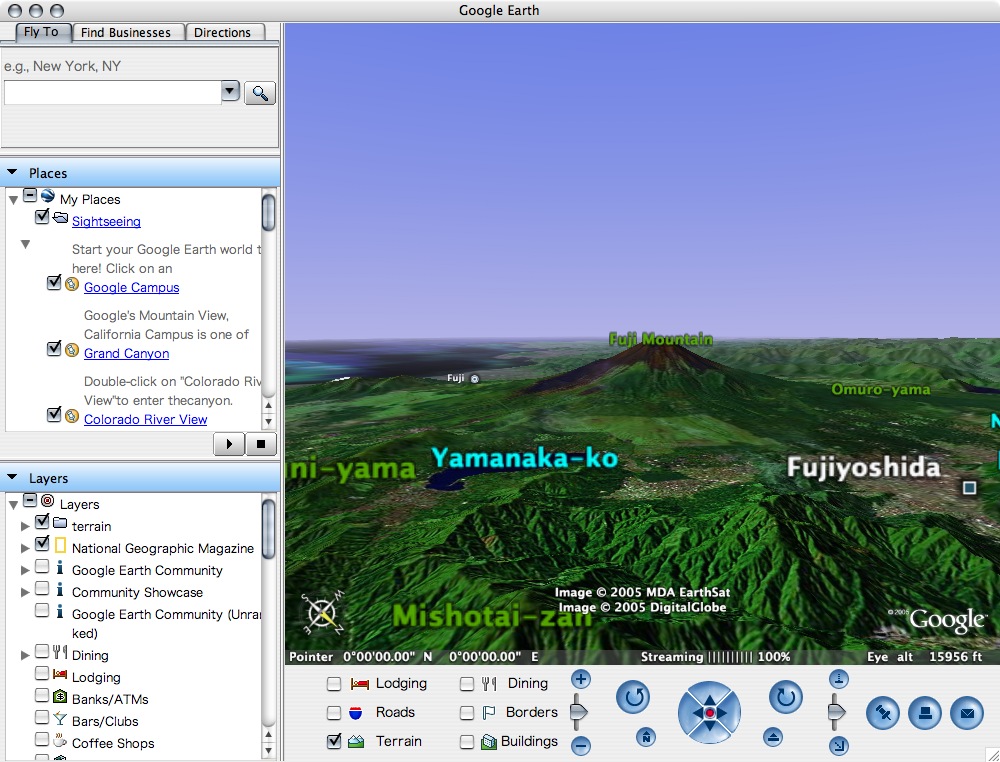Click the print button
This screenshot has width=1000, height=762.
point(925,713)
